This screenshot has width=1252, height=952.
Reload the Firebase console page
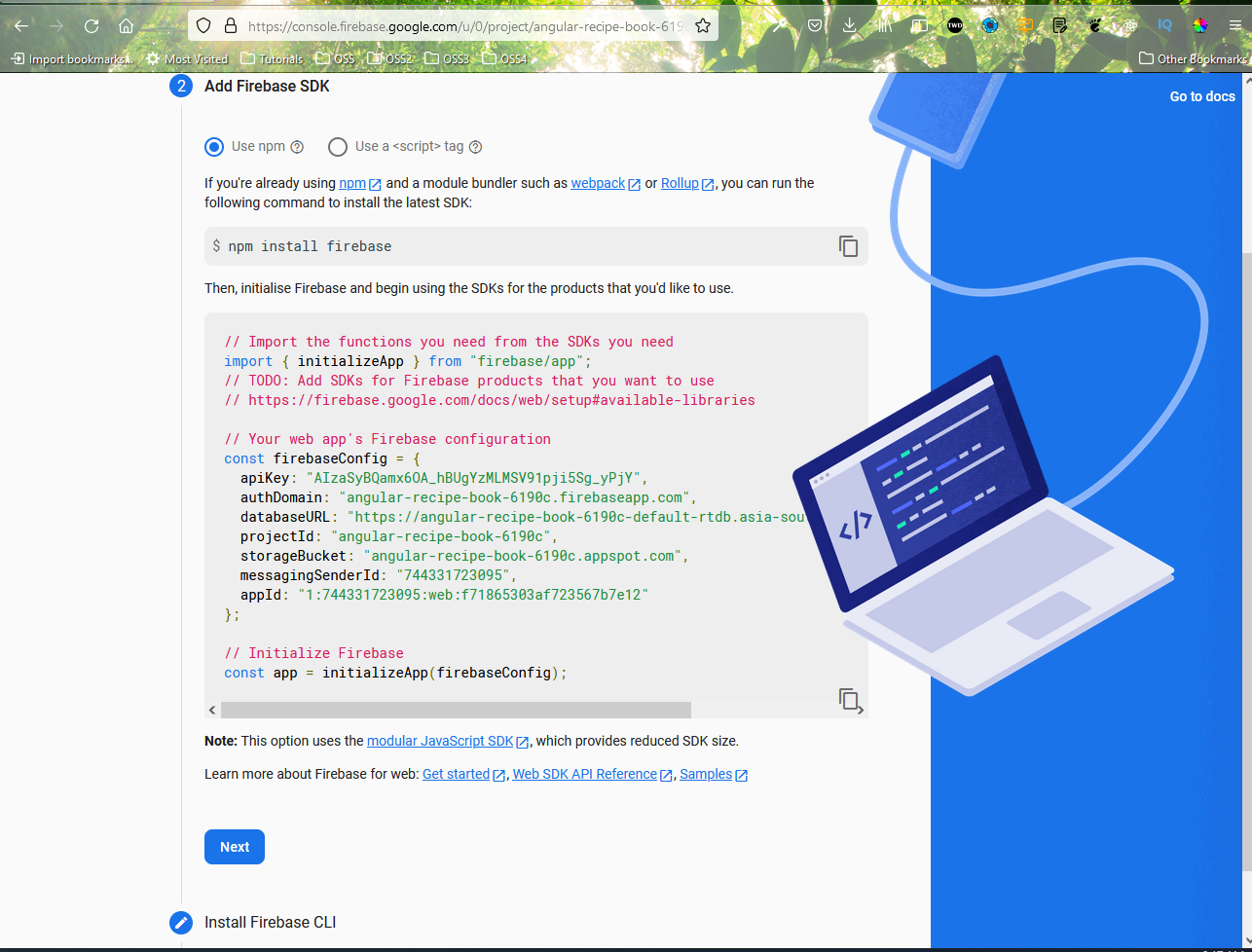click(92, 26)
